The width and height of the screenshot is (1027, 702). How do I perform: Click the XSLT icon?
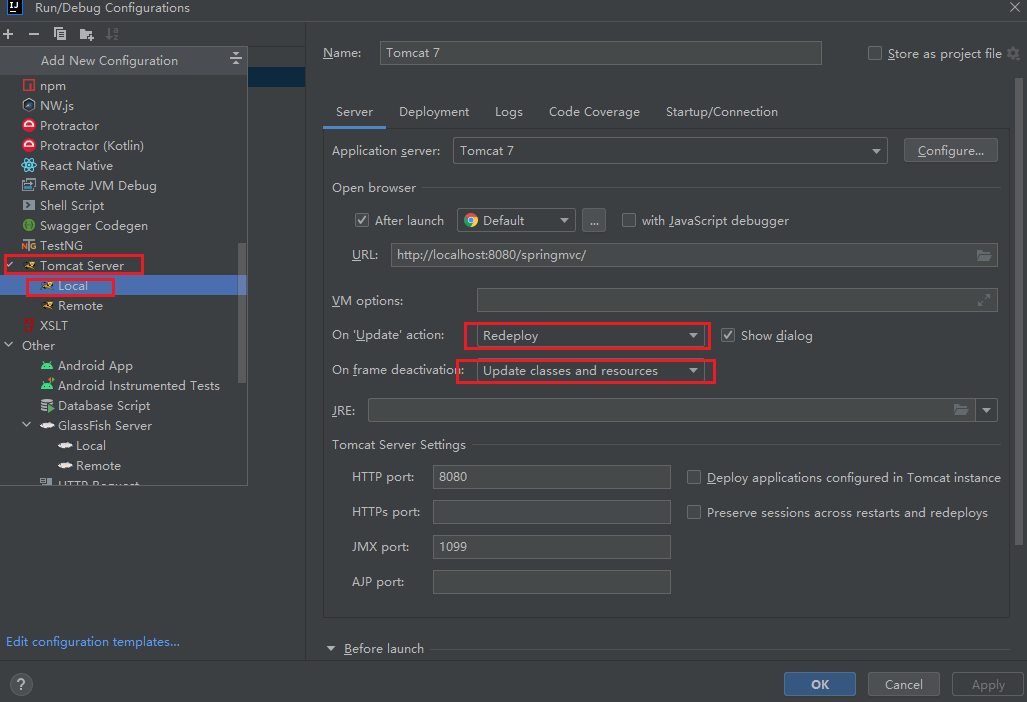pyautogui.click(x=29, y=325)
